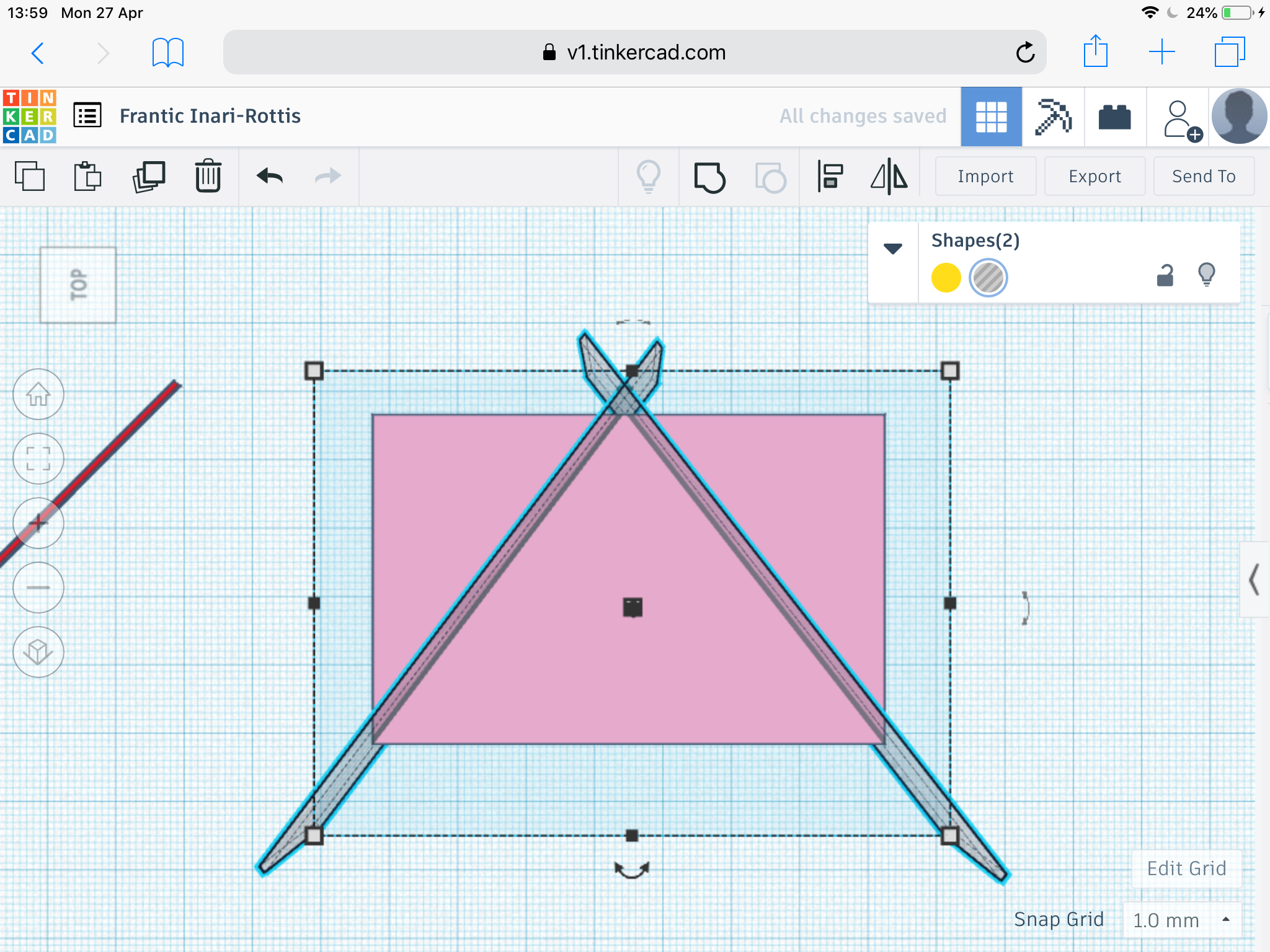Viewport: 1270px width, 952px height.
Task: Choose the yellow Solid color swatch
Action: tap(946, 278)
